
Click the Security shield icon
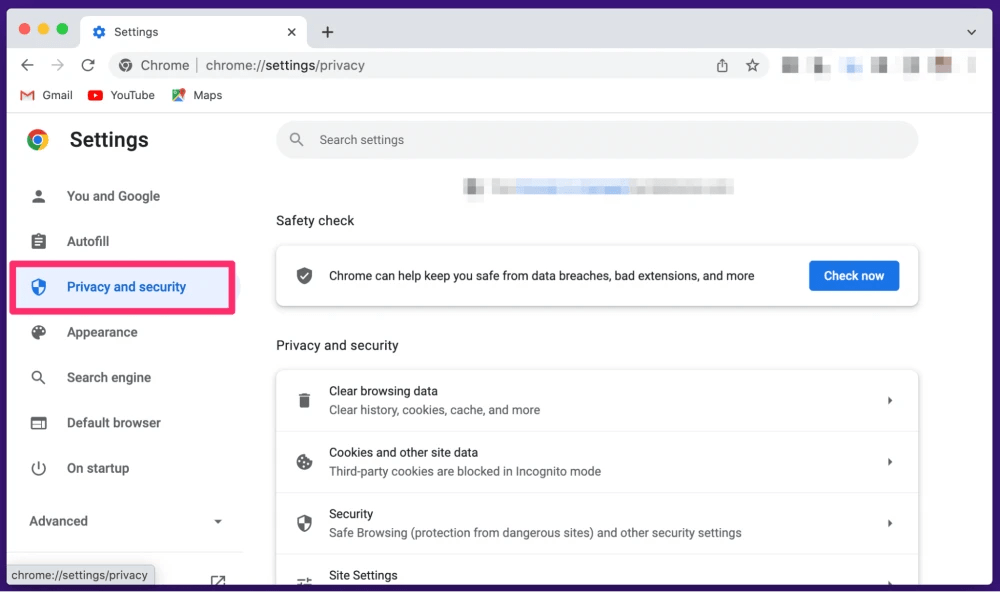tap(304, 523)
